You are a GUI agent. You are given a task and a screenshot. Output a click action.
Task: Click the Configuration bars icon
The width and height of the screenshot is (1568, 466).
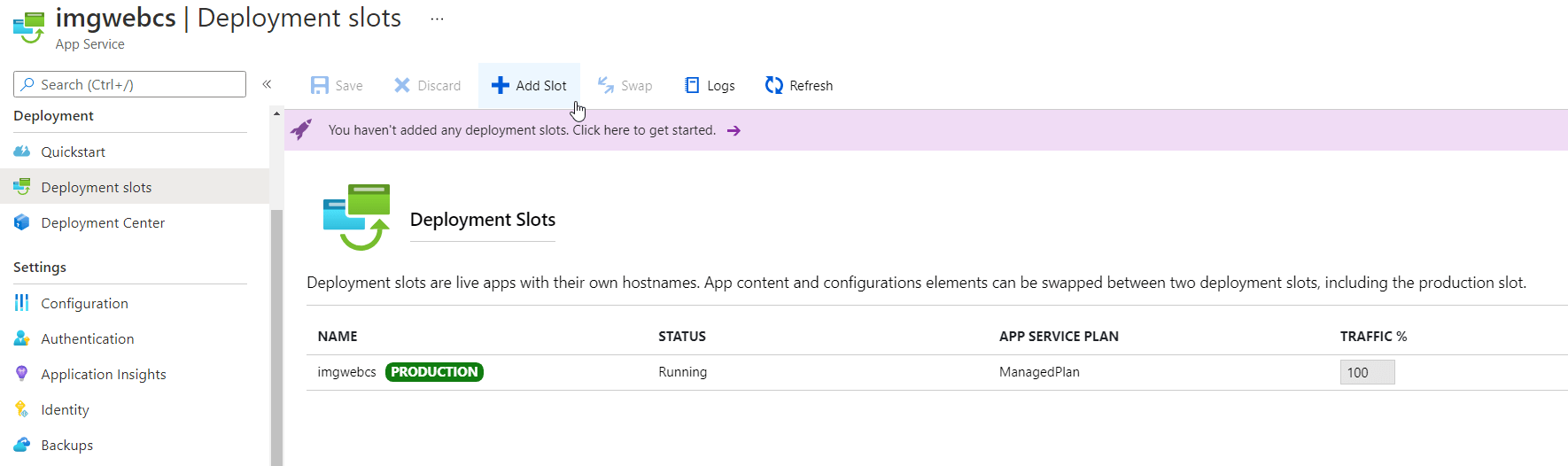point(22,303)
